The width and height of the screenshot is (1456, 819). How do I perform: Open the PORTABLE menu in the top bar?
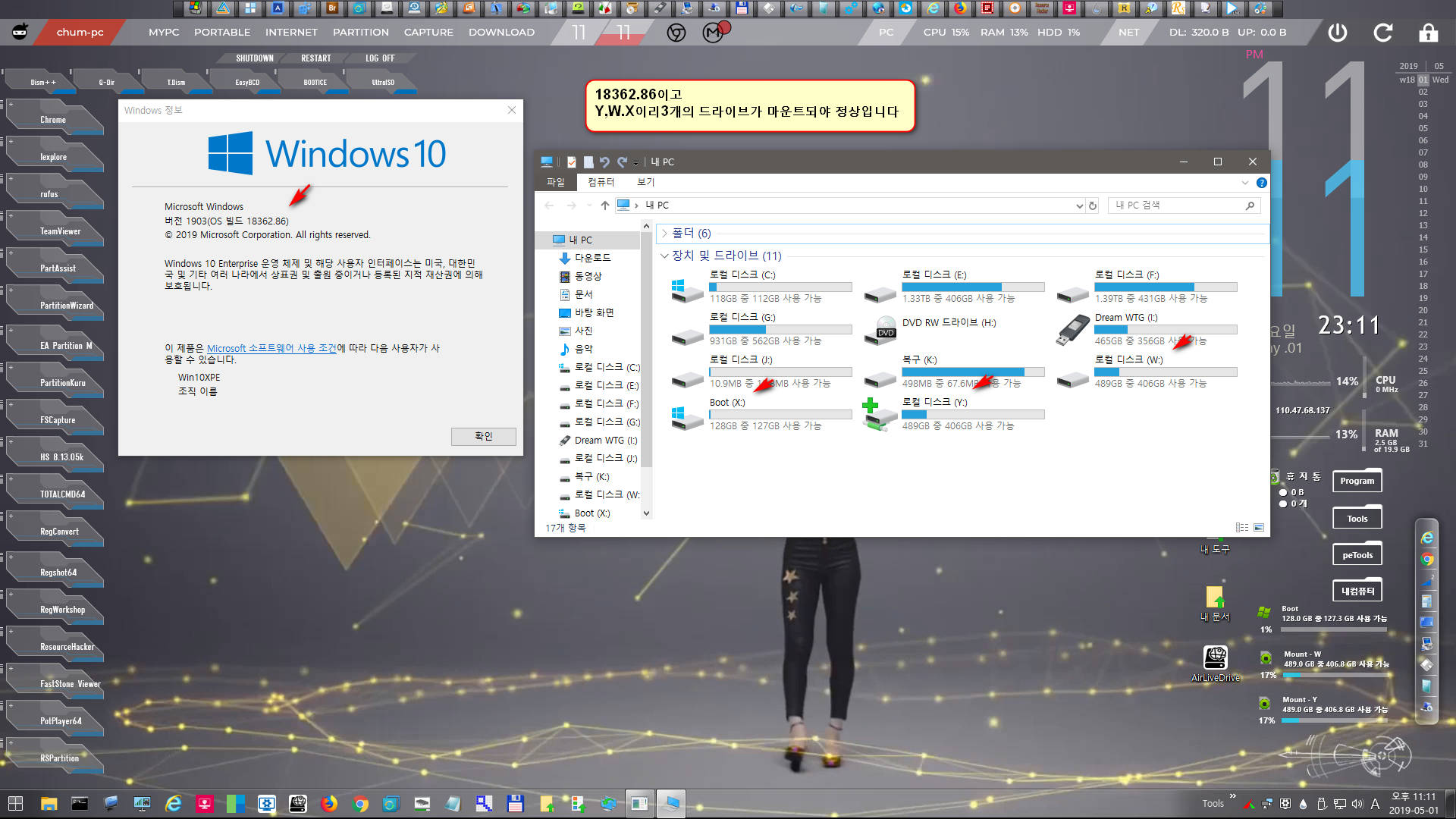pyautogui.click(x=222, y=33)
